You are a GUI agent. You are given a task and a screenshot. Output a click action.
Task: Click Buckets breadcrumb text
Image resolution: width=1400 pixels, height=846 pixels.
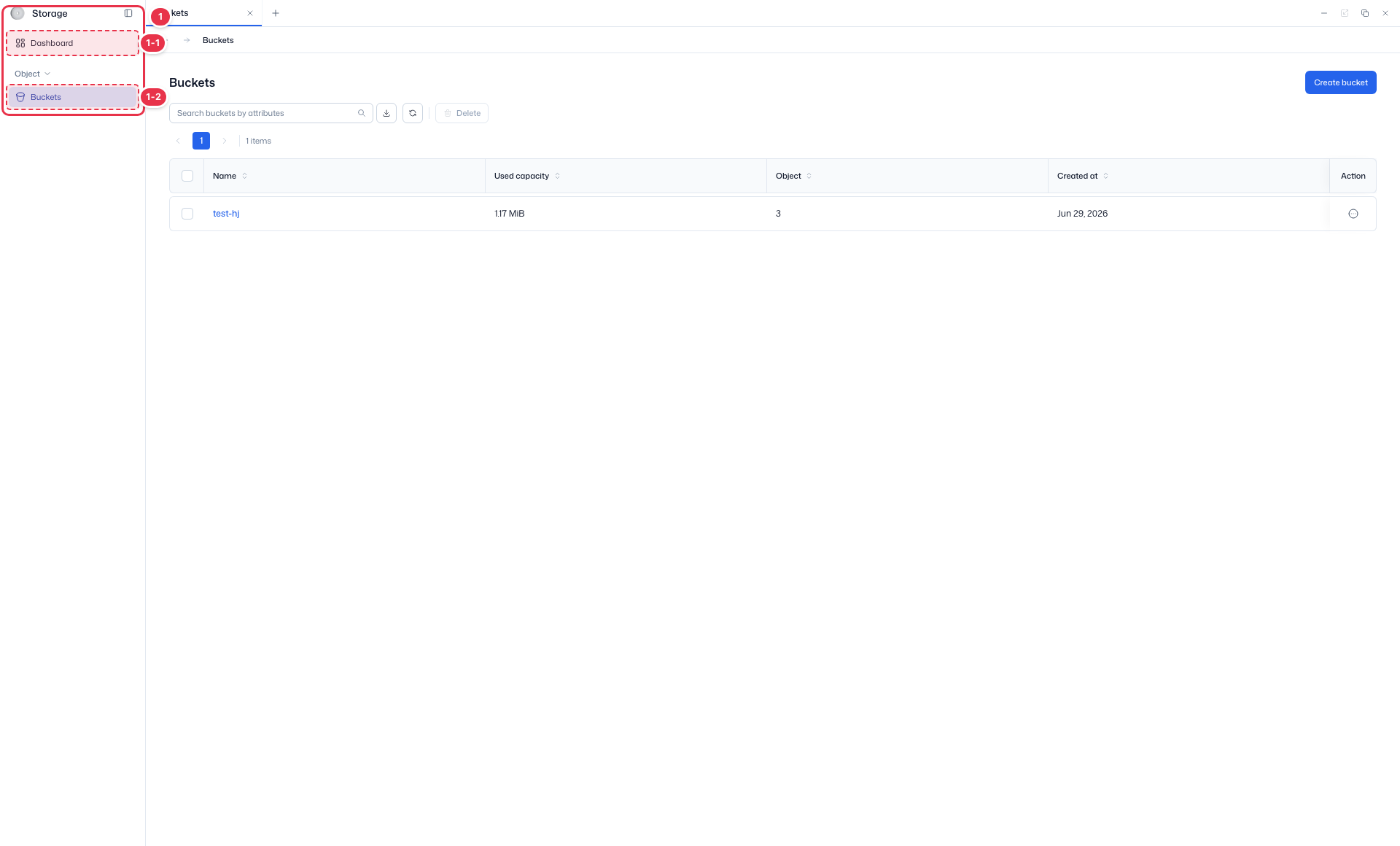(x=218, y=40)
